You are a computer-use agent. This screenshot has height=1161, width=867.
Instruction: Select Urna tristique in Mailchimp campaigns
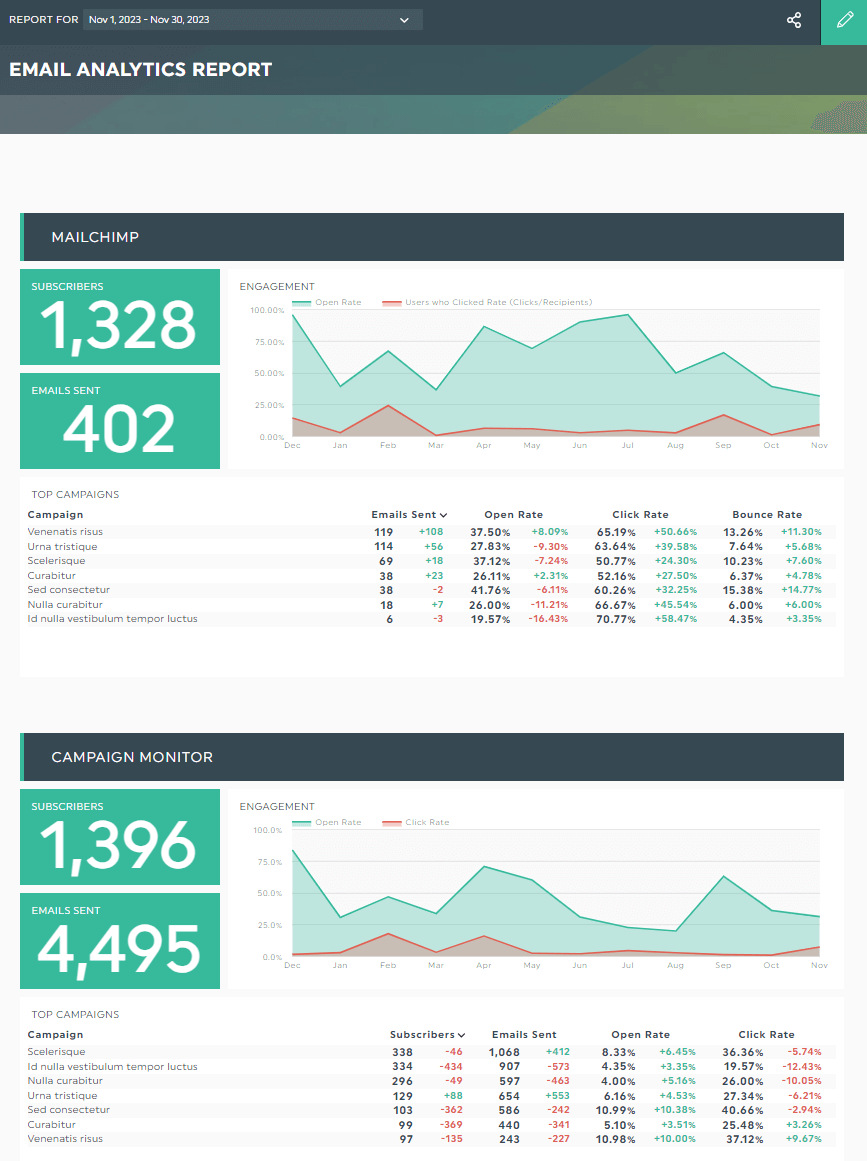click(x=62, y=546)
